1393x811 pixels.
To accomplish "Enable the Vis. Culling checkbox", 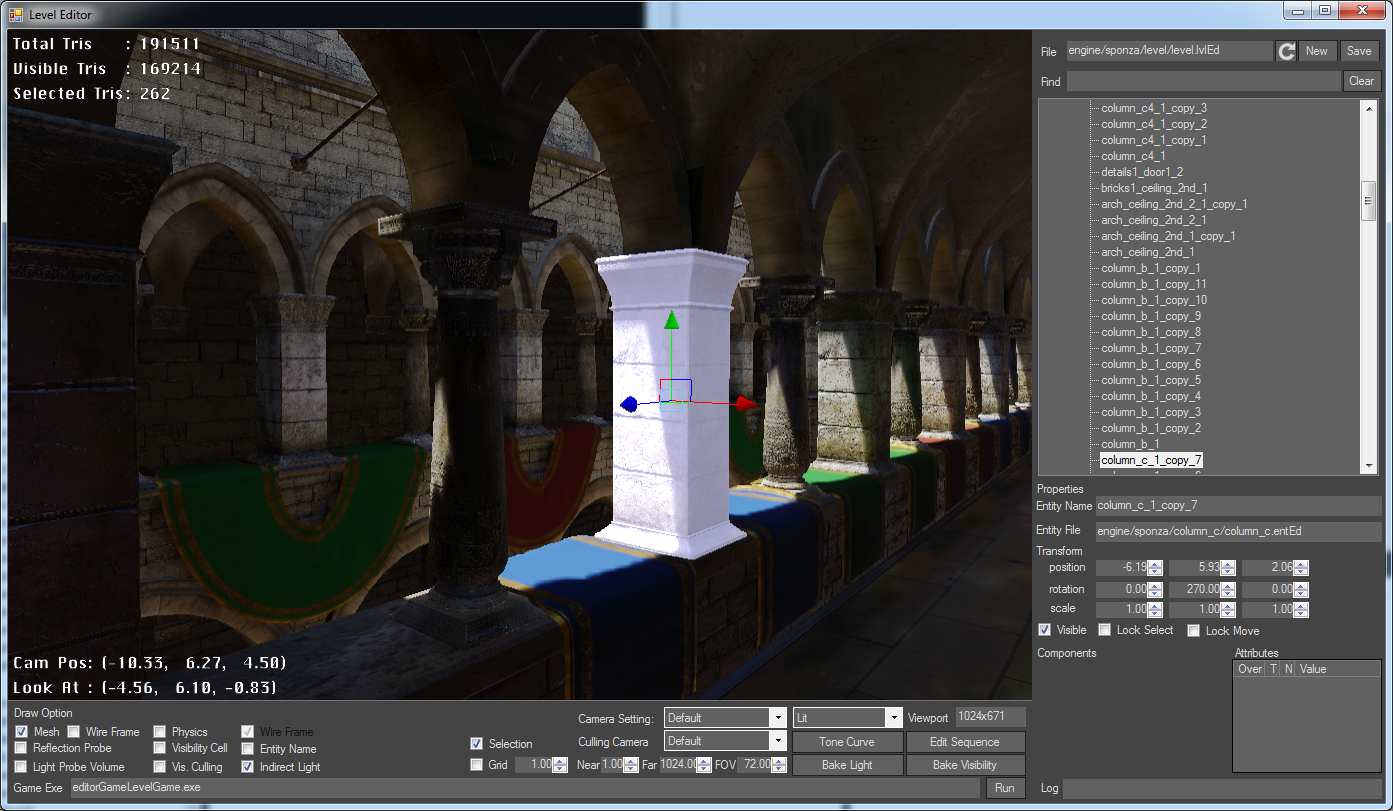I will [x=160, y=767].
